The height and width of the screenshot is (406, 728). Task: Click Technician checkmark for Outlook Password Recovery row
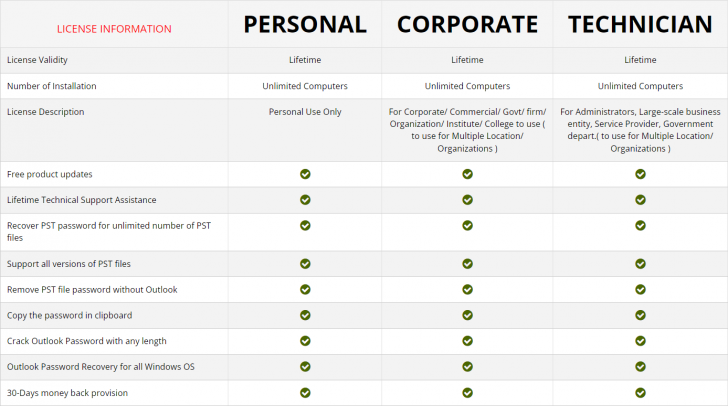pyautogui.click(x=640, y=367)
